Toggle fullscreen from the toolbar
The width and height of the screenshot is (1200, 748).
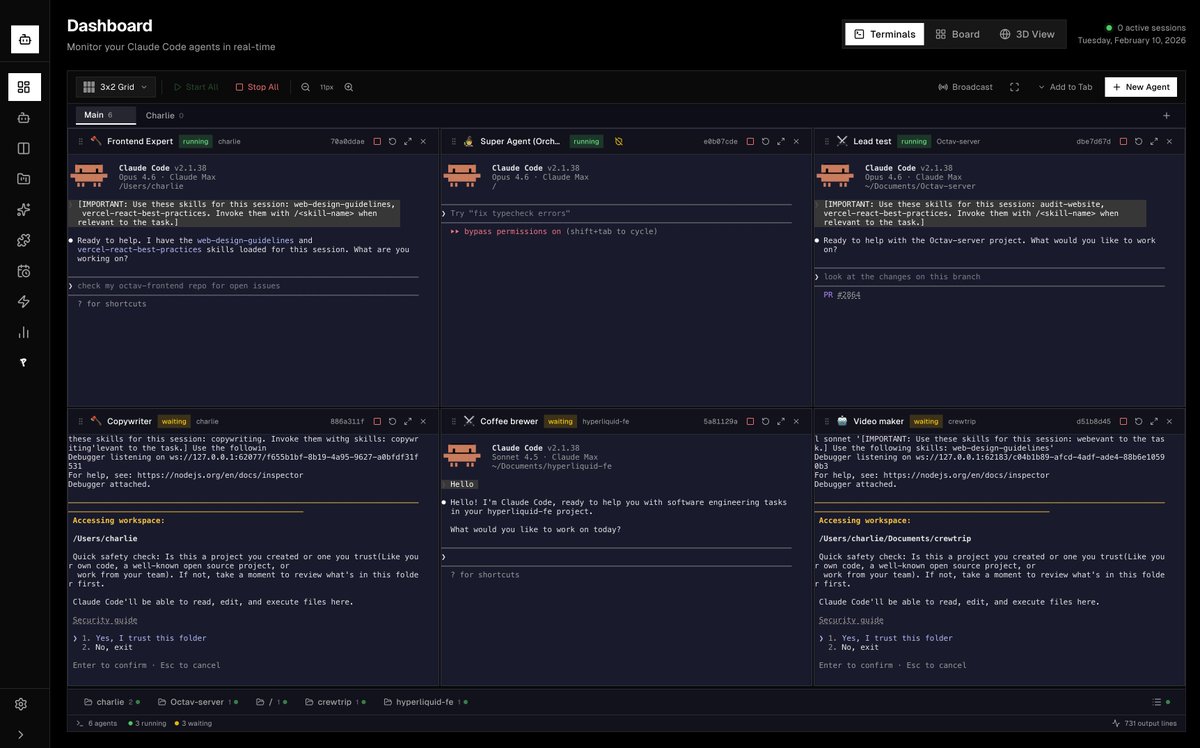tap(1014, 87)
